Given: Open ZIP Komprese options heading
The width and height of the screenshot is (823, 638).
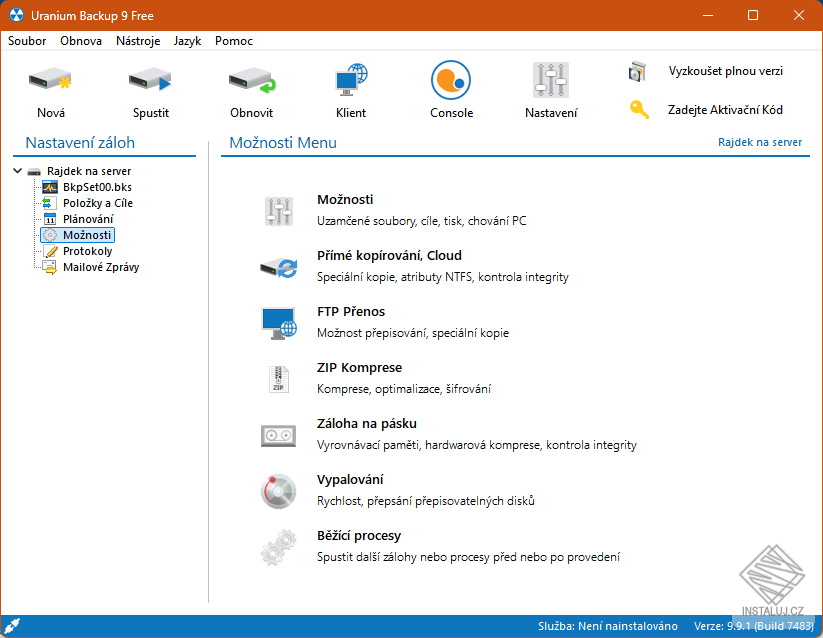Looking at the screenshot, I should point(359,368).
